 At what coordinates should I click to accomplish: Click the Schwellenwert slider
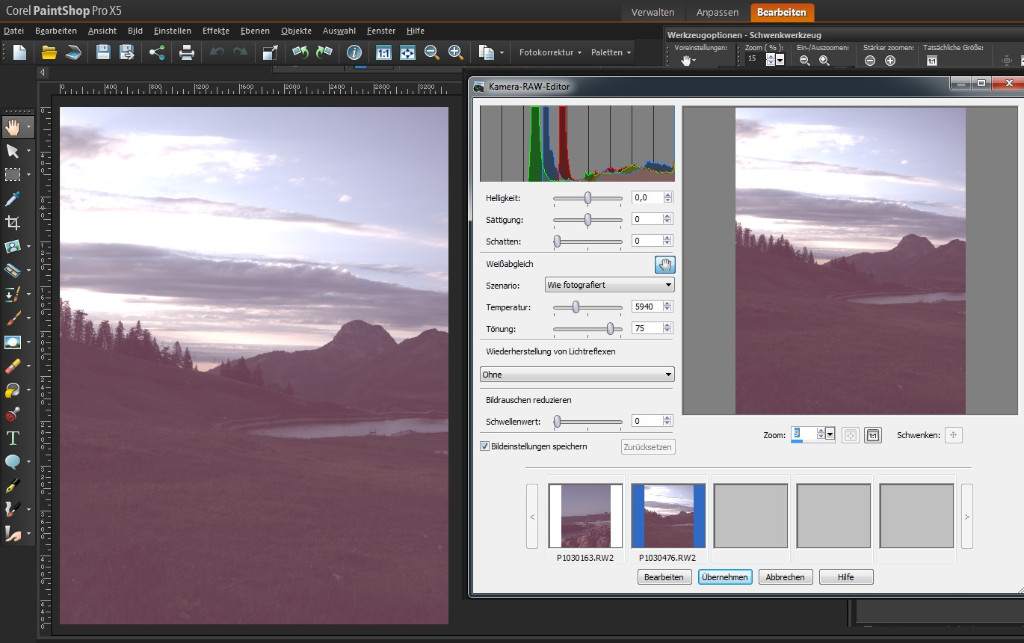587,422
